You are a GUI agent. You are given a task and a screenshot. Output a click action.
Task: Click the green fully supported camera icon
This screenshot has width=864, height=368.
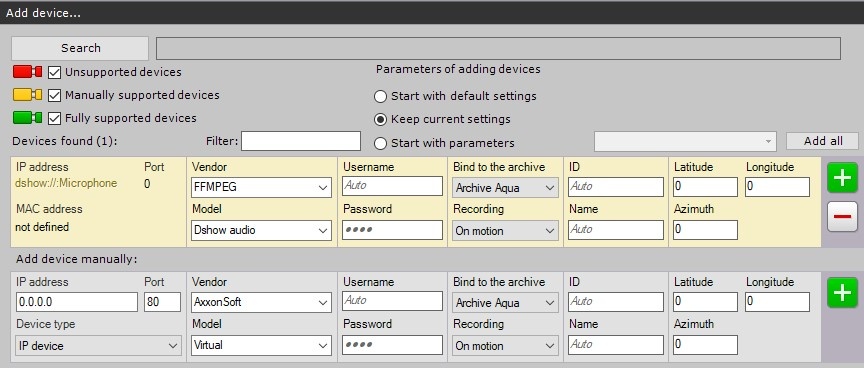click(x=28, y=118)
